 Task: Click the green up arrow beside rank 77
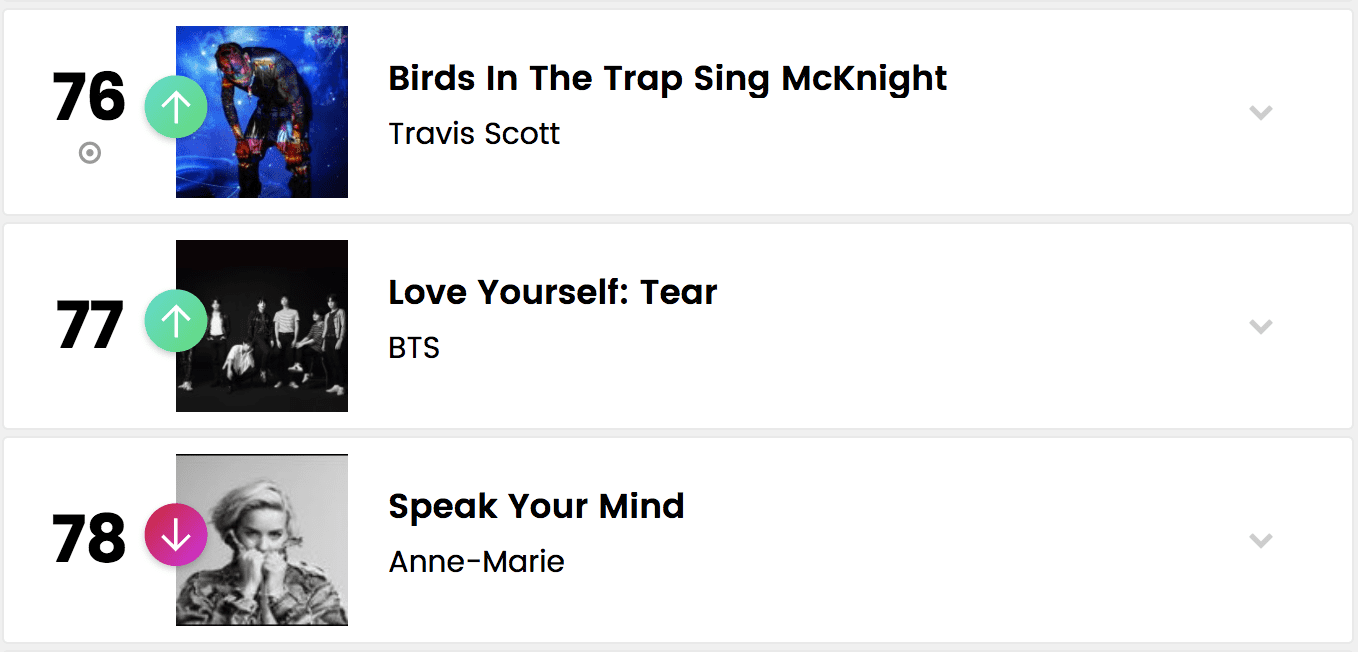tap(176, 321)
